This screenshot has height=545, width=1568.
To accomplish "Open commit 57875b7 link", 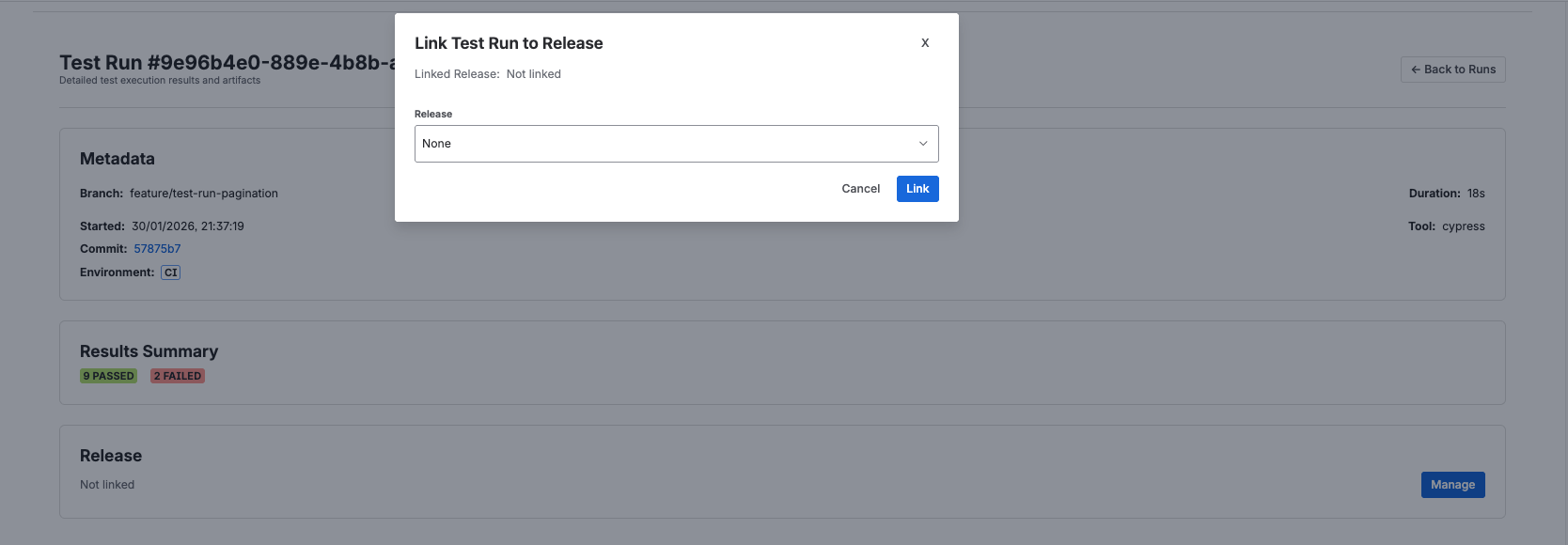I will click(157, 249).
